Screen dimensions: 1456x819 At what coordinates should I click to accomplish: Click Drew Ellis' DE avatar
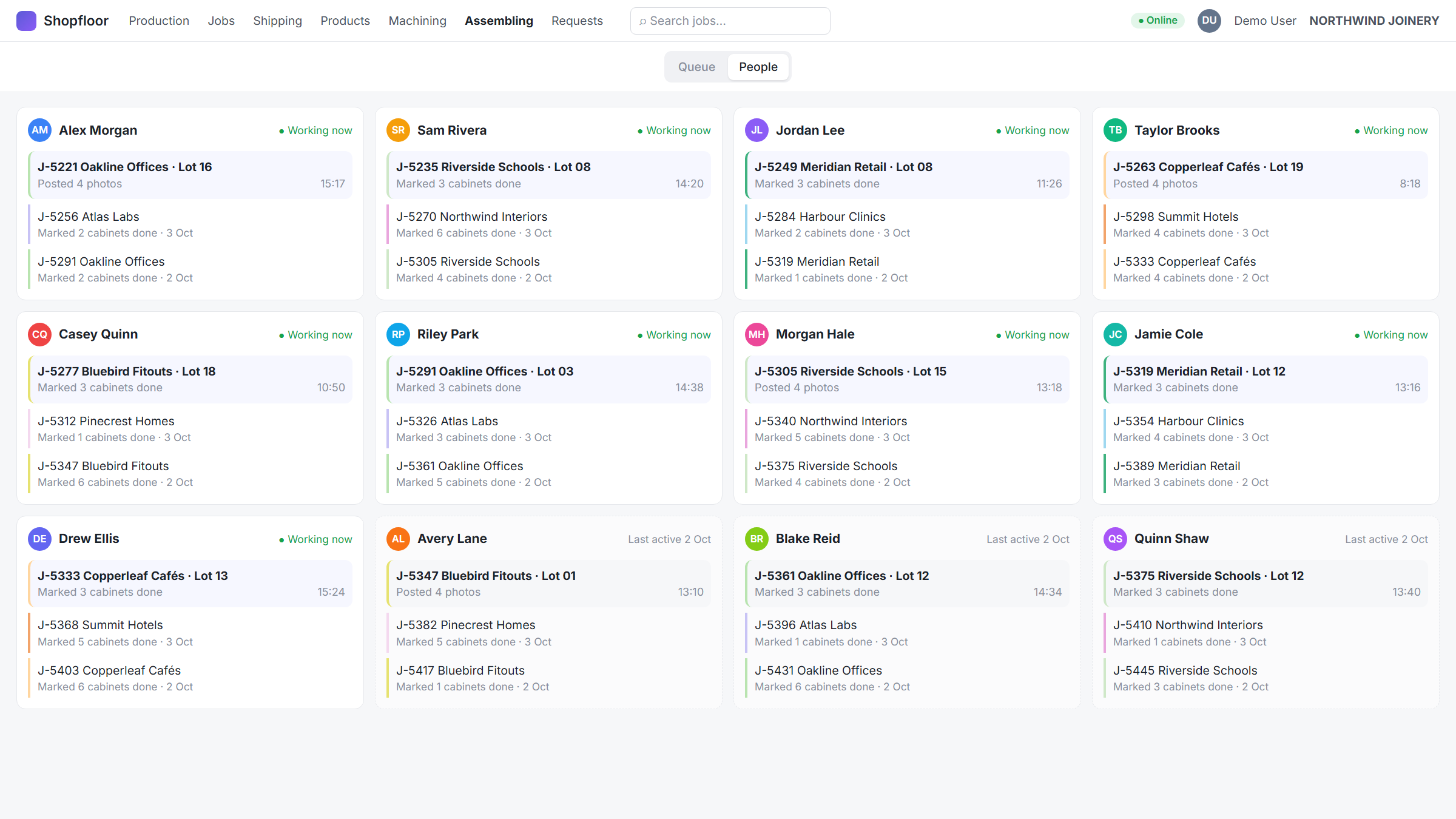pos(39,539)
